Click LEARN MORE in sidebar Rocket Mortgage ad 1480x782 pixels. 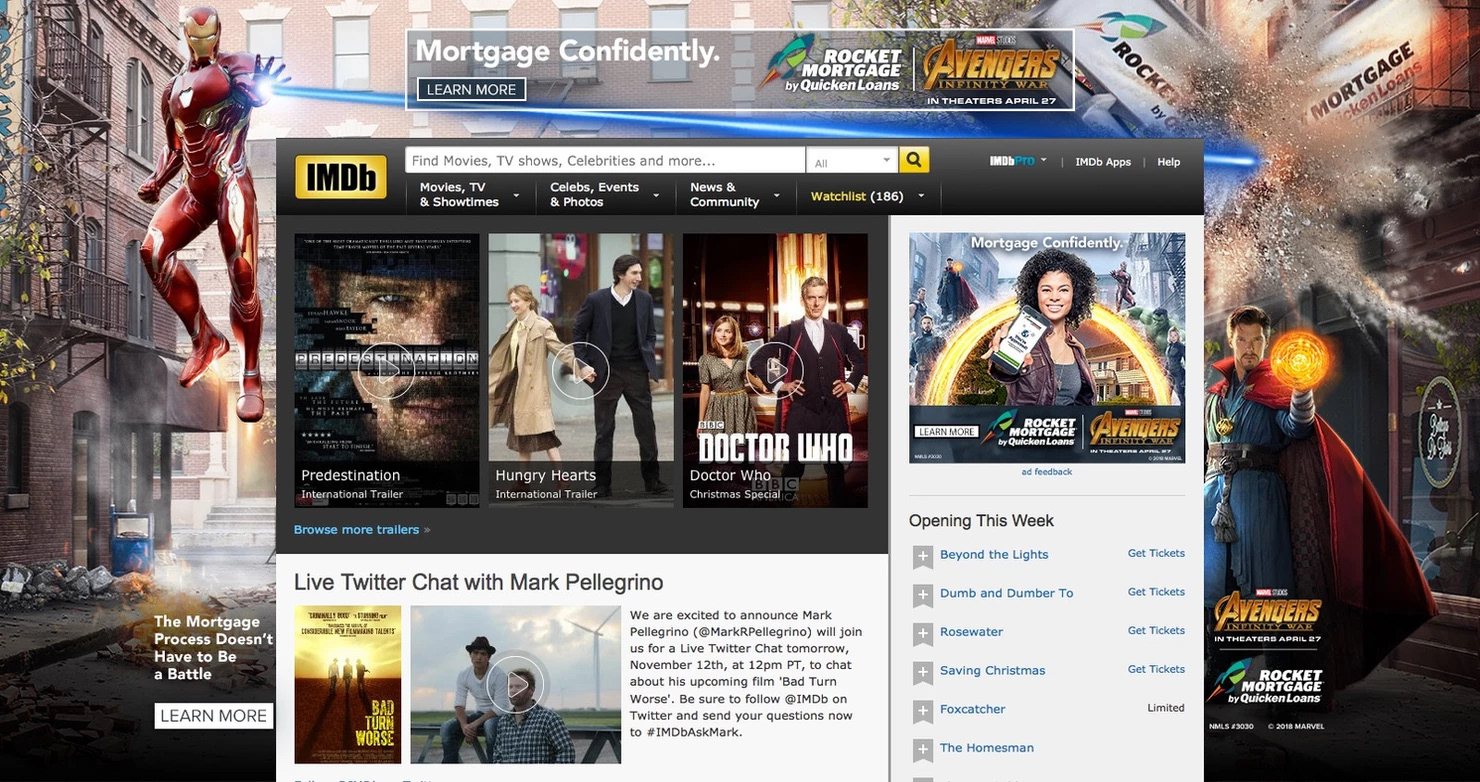(946, 432)
